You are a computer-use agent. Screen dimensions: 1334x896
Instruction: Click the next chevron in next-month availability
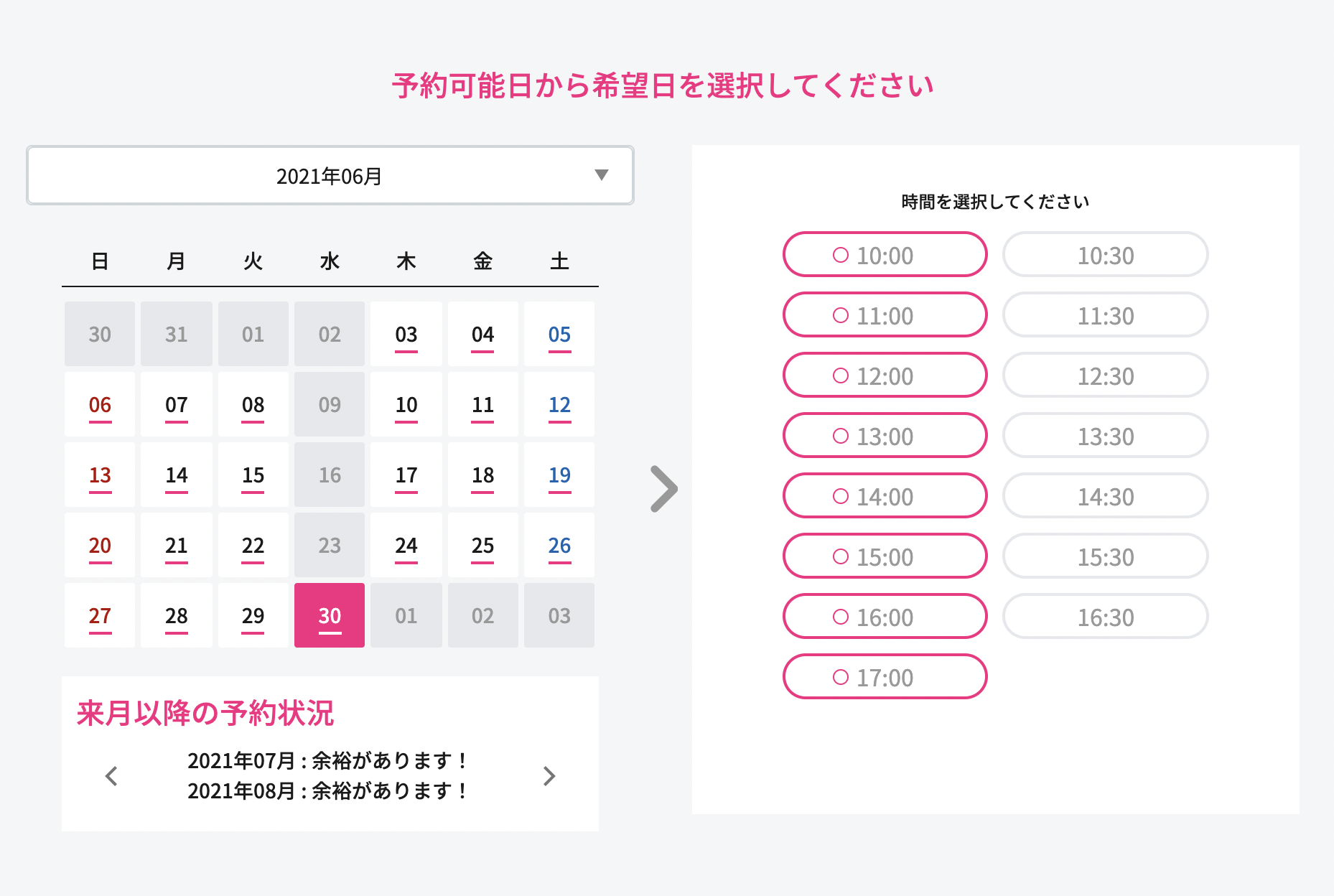coord(549,776)
